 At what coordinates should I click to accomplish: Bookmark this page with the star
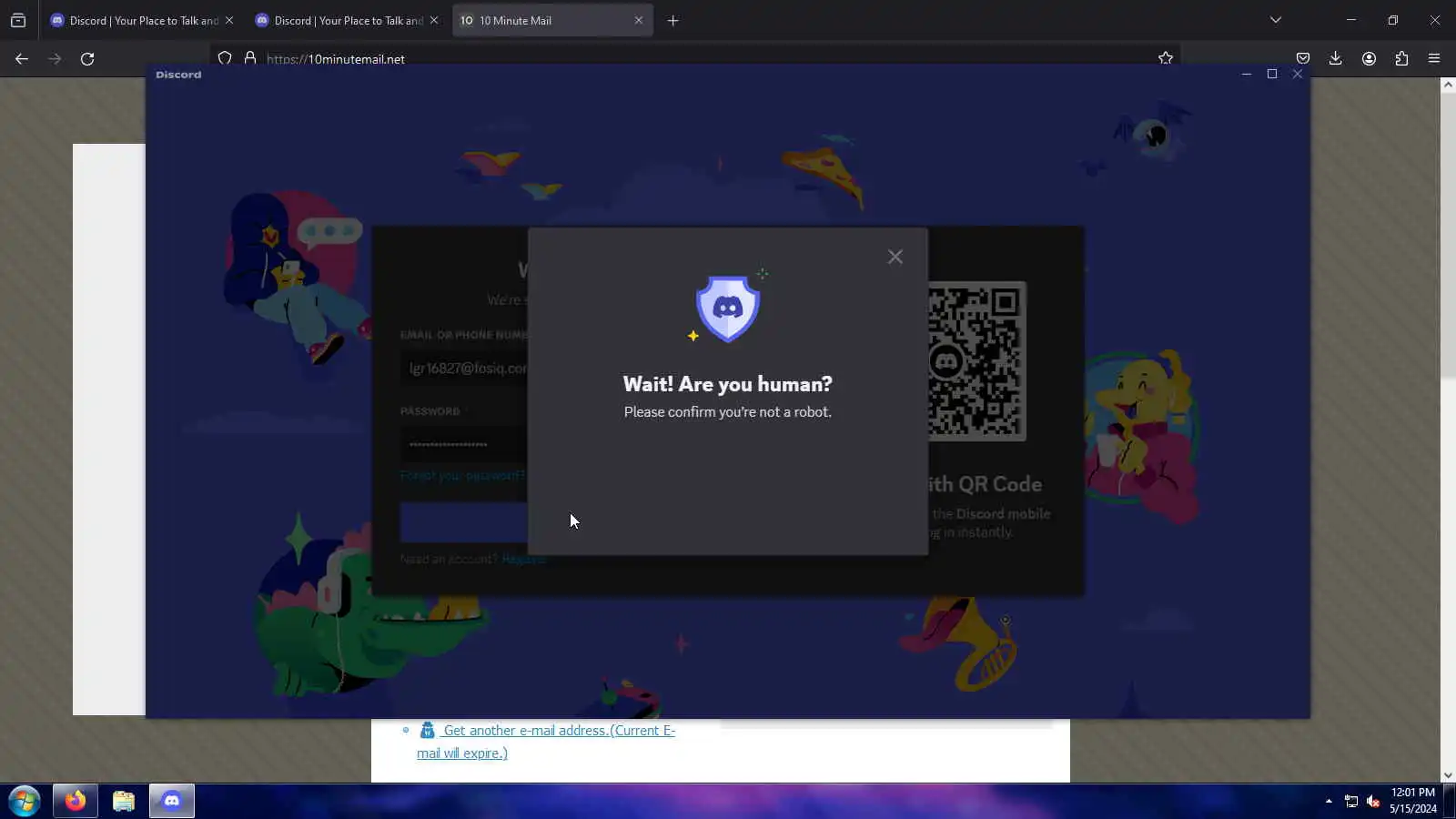(x=1166, y=58)
